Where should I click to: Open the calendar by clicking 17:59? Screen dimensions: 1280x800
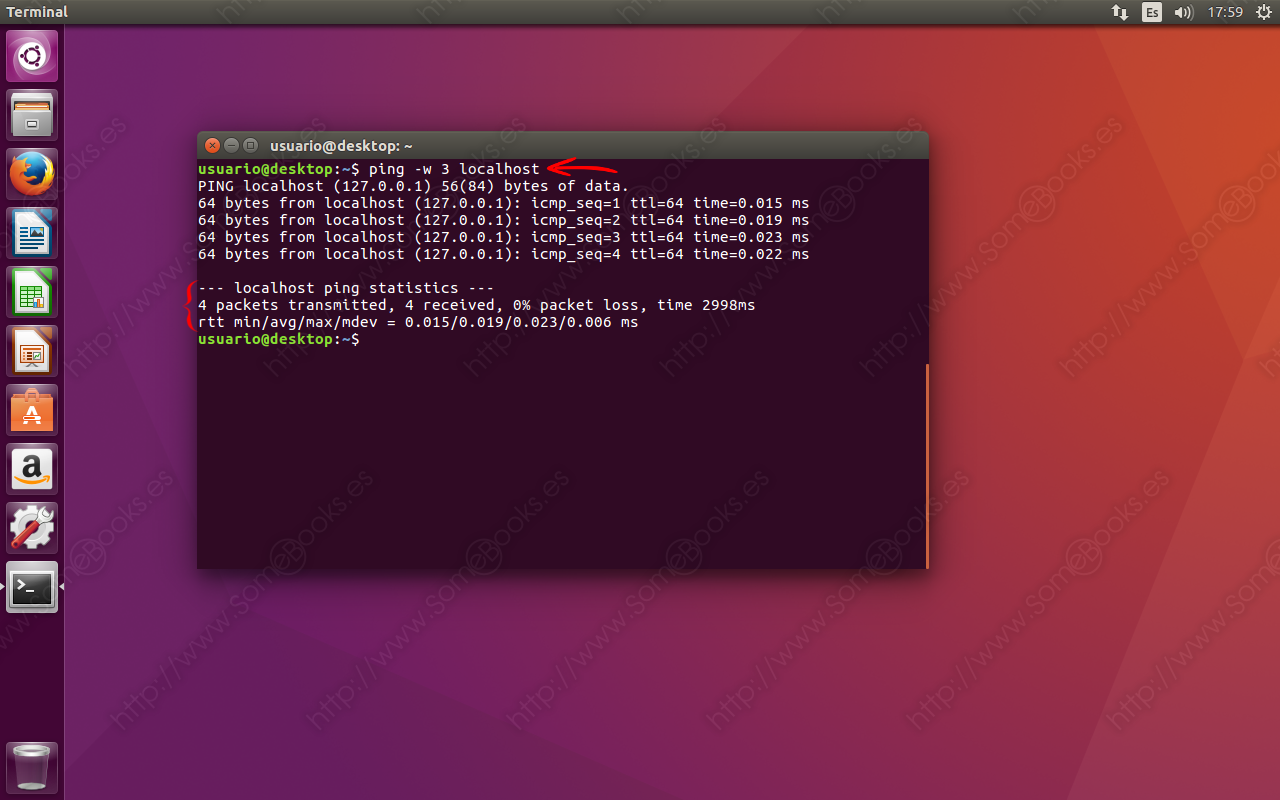[1224, 12]
